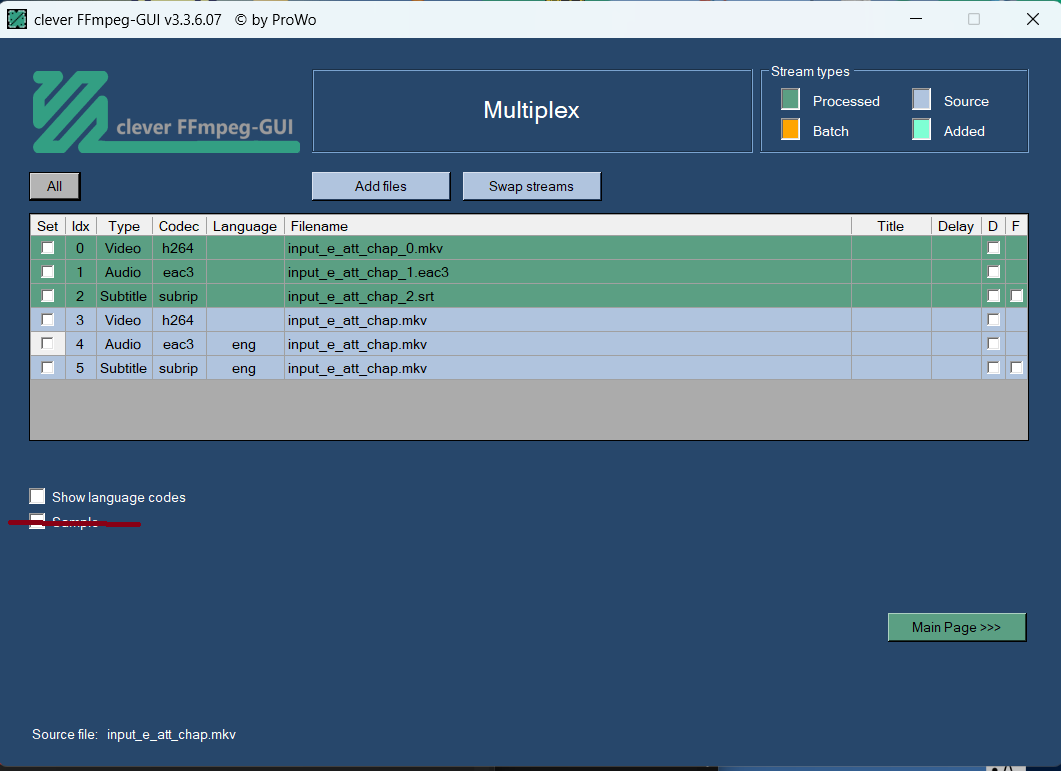Click eng language cell in Subtitle row 5
The width and height of the screenshot is (1061, 771).
[x=245, y=368]
